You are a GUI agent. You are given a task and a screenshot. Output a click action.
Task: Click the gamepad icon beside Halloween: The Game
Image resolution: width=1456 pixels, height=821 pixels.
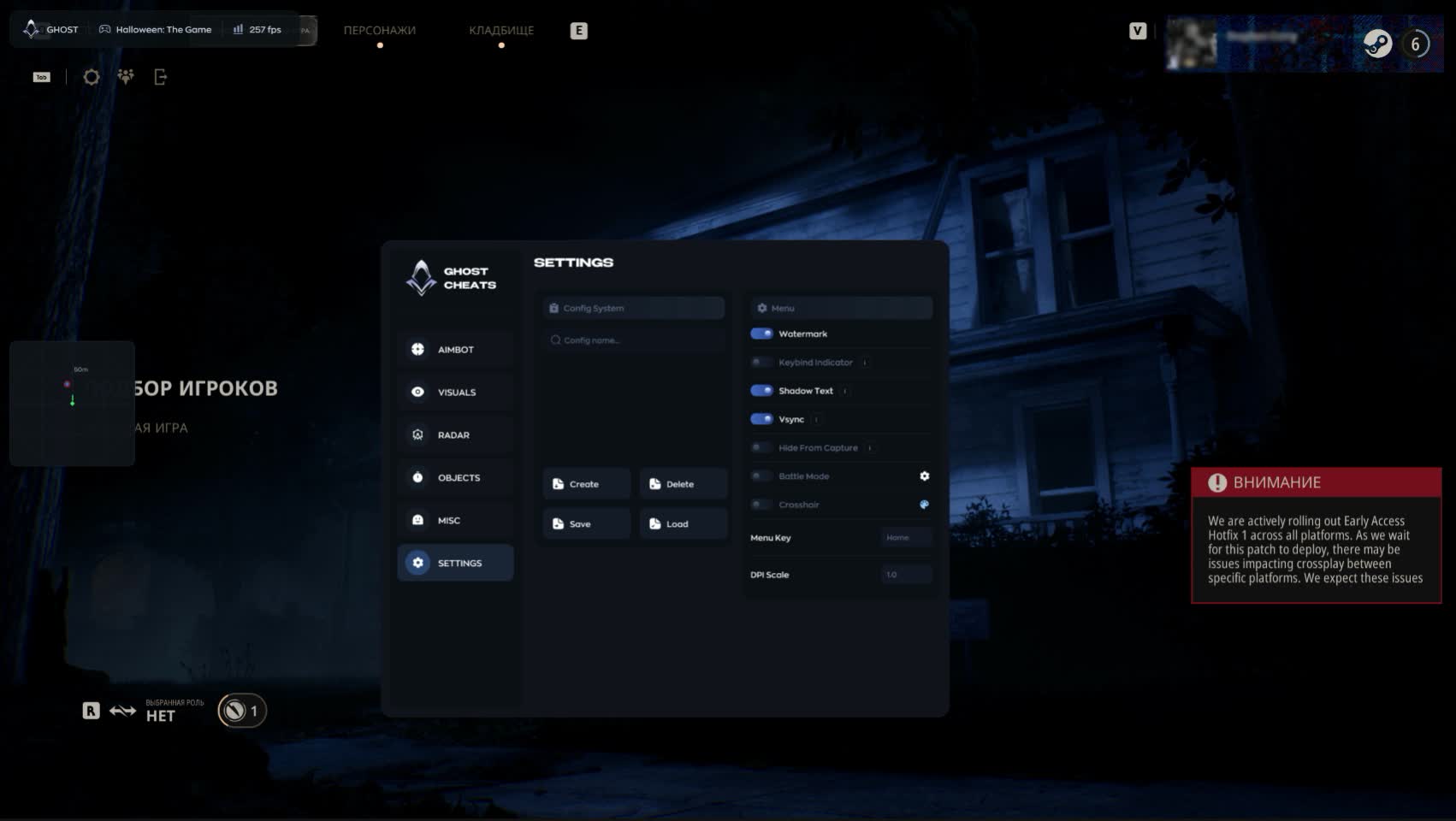pyautogui.click(x=104, y=29)
